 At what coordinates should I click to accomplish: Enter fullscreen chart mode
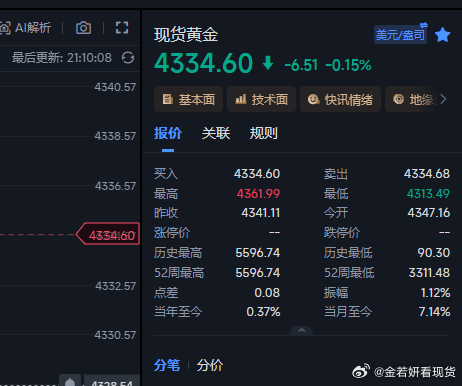(x=122, y=28)
